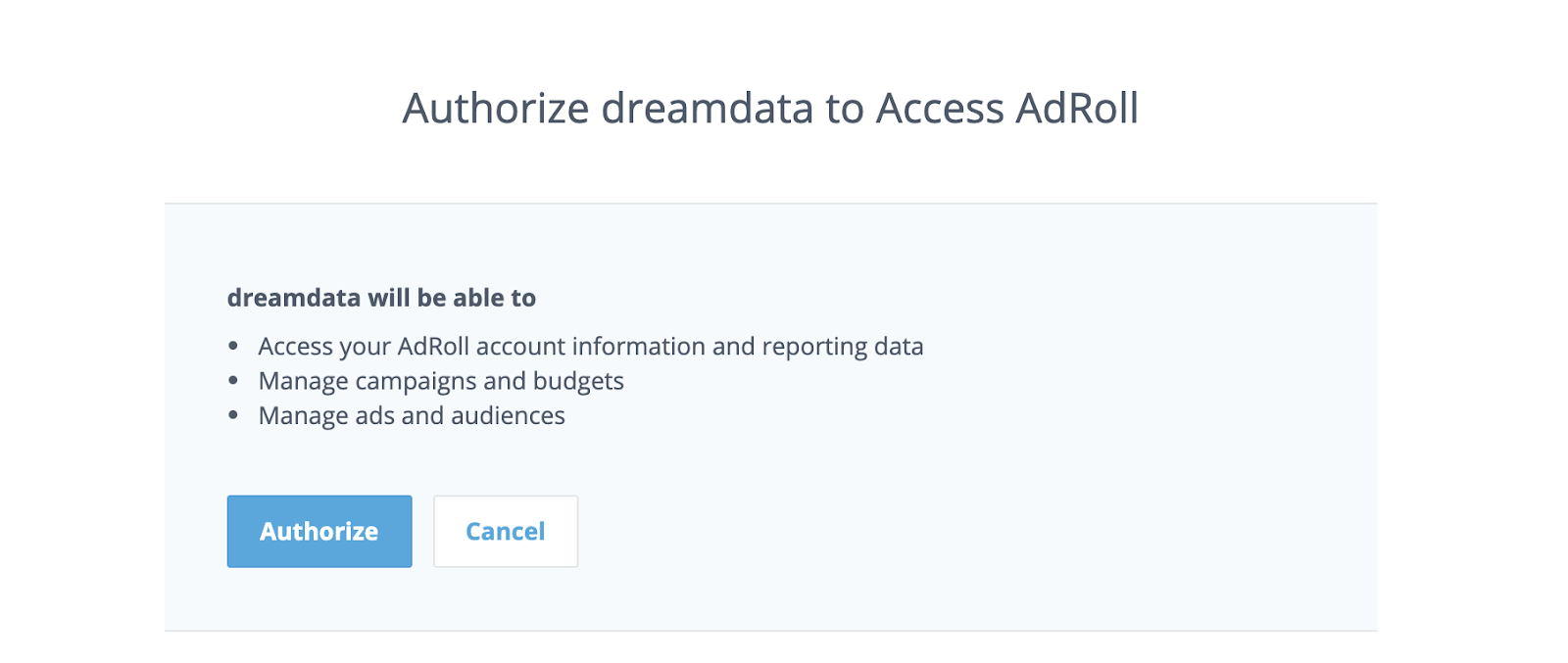The height and width of the screenshot is (663, 1568).
Task: Click the word "Authorize" in the page heading
Action: pos(496,108)
